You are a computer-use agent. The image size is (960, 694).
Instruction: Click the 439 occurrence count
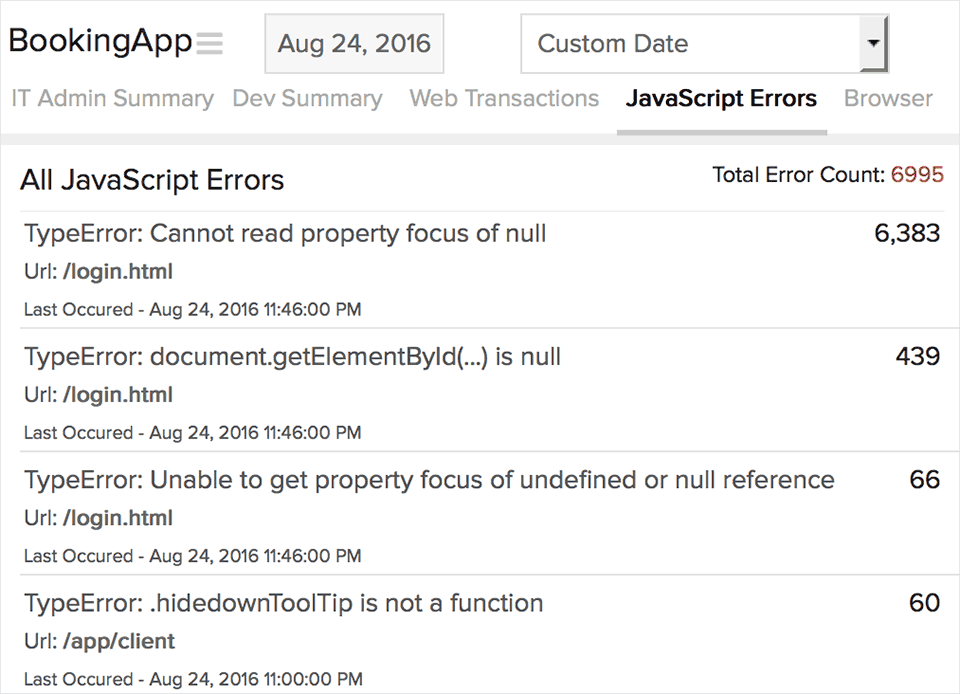pyautogui.click(x=918, y=356)
